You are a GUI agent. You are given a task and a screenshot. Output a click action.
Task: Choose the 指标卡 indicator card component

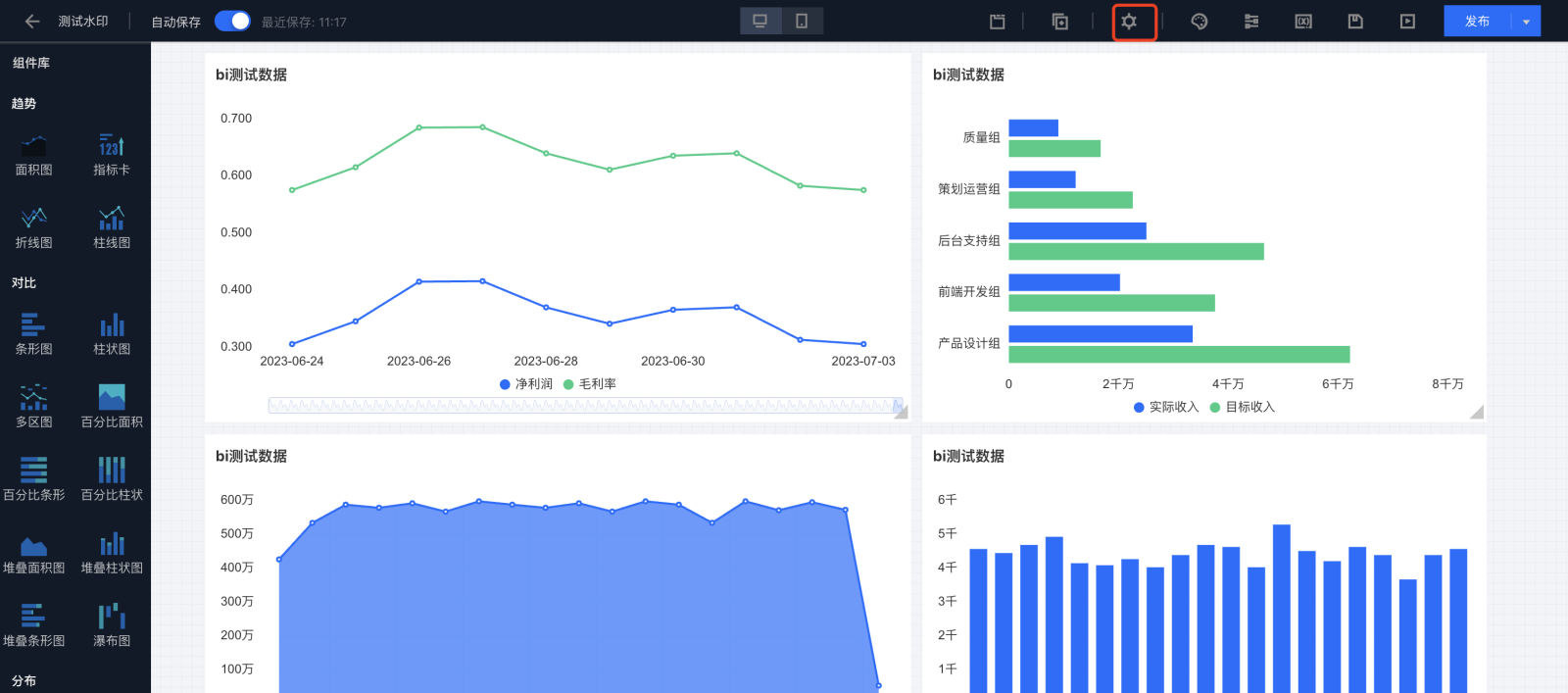pos(112,154)
